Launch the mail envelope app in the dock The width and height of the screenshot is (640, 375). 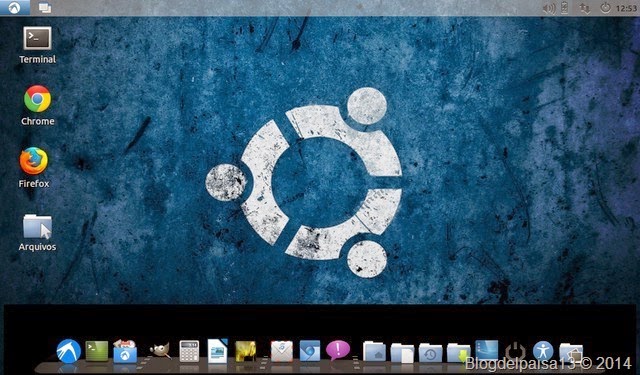282,351
